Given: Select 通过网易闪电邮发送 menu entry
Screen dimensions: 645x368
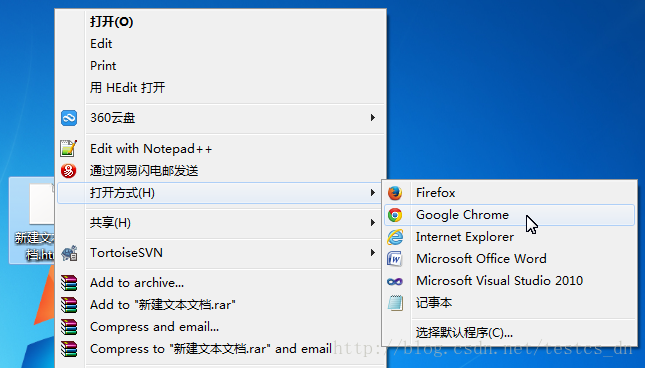Looking at the screenshot, I should 220,171.
